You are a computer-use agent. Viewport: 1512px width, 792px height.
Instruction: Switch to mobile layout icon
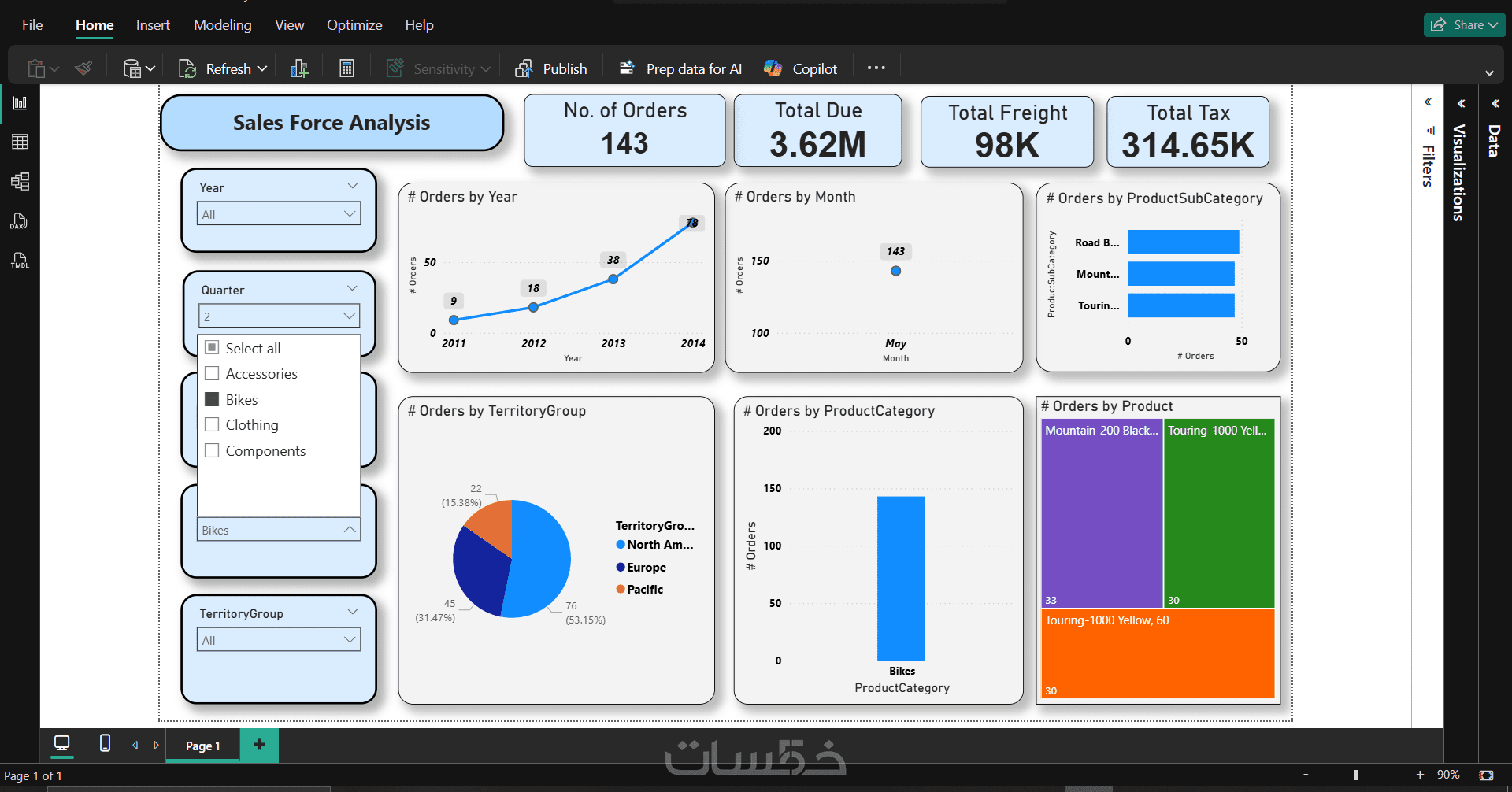coord(105,743)
